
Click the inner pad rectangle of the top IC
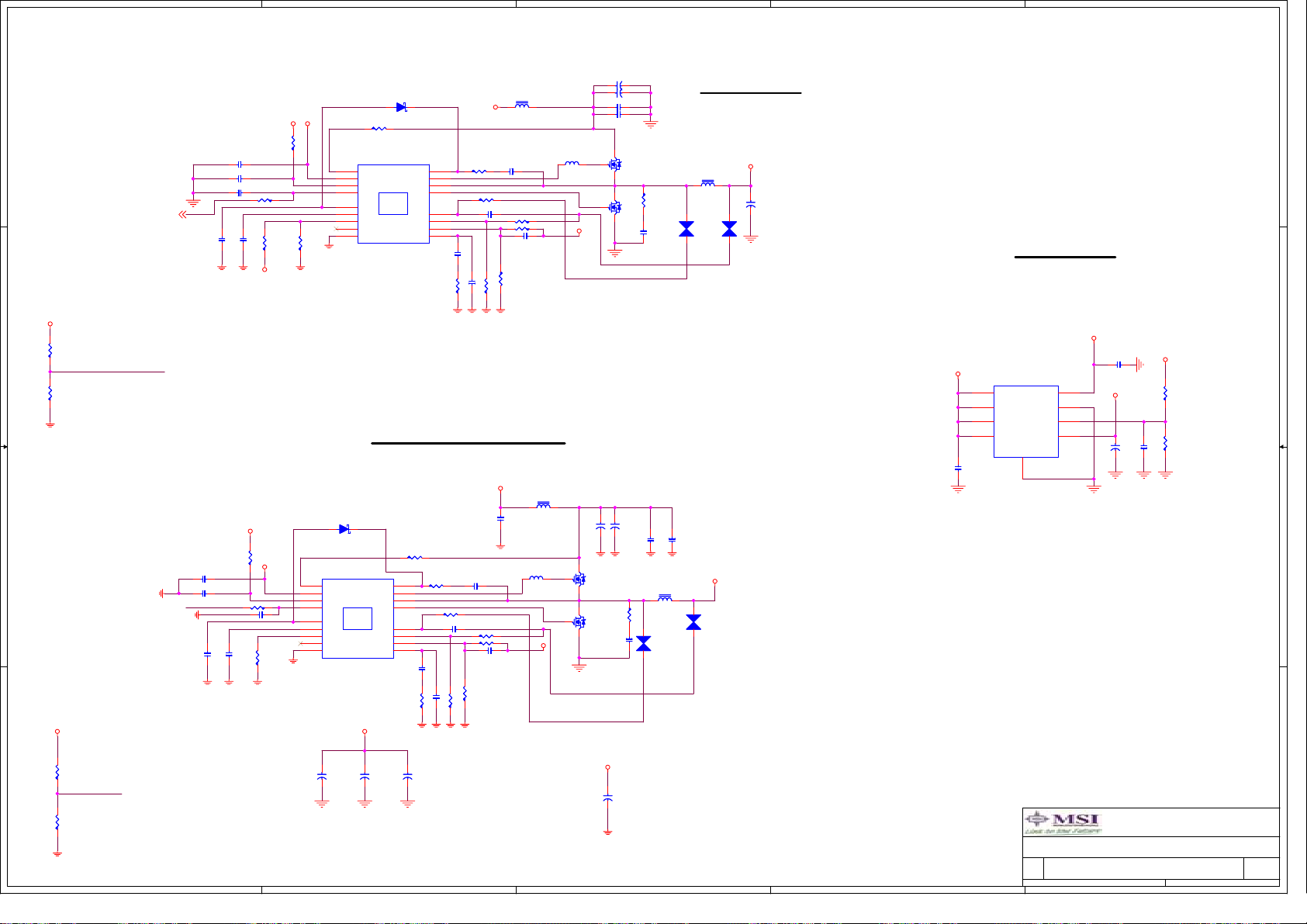point(393,203)
